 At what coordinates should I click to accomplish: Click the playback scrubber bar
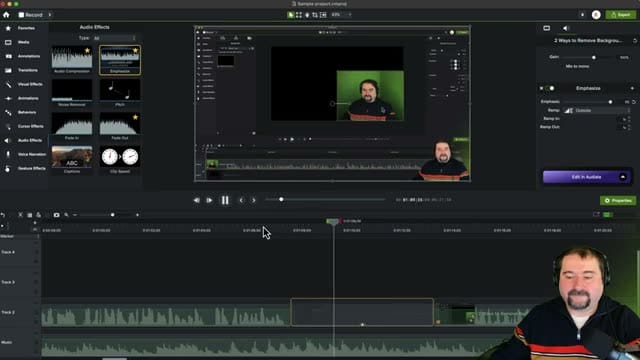pyautogui.click(x=325, y=200)
